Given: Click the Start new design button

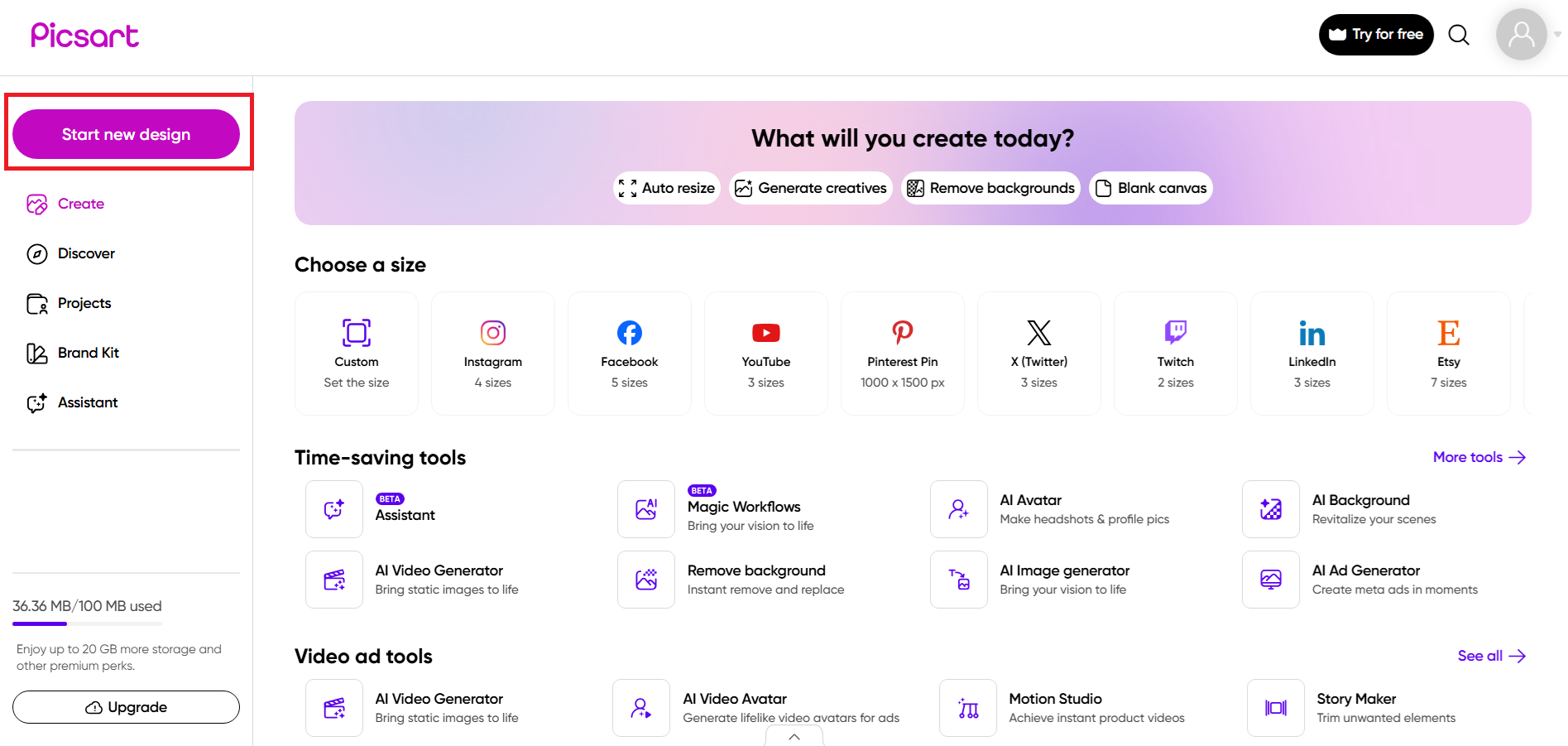Looking at the screenshot, I should [x=126, y=134].
